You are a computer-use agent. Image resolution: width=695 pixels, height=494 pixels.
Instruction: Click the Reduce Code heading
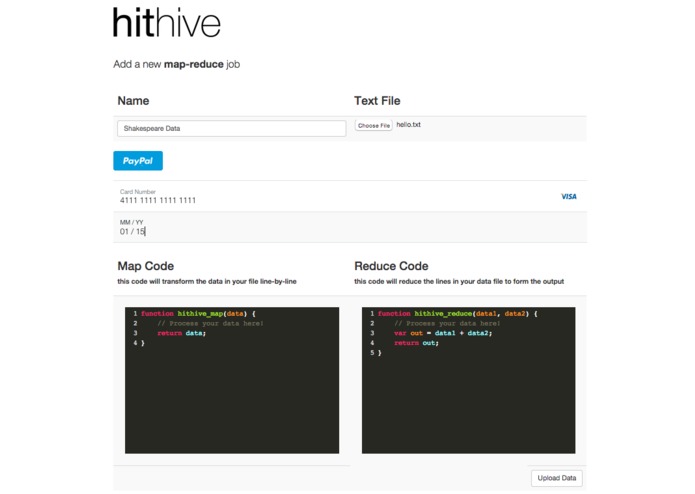pos(391,266)
